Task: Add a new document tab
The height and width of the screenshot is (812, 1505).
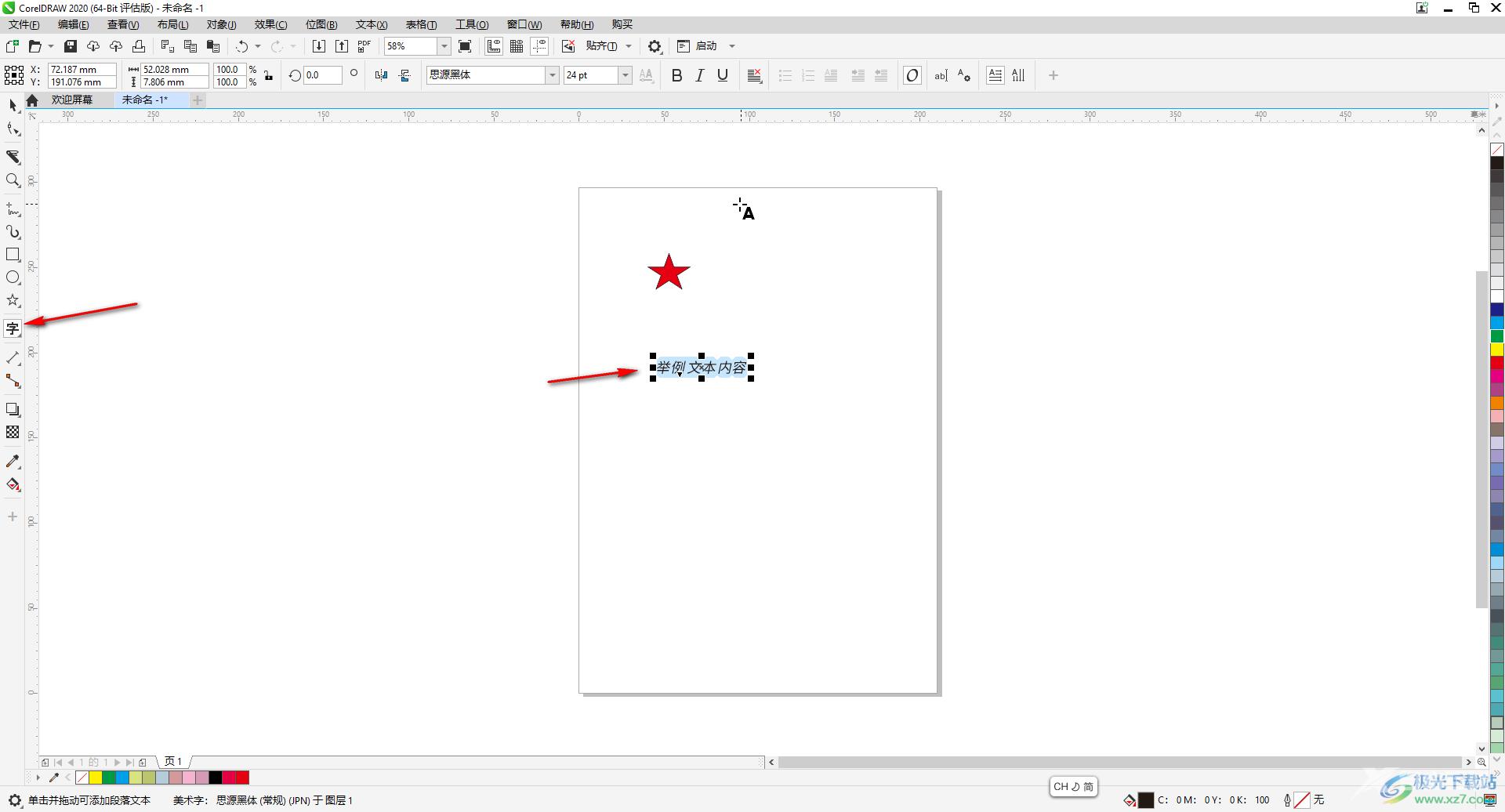Action: [198, 100]
